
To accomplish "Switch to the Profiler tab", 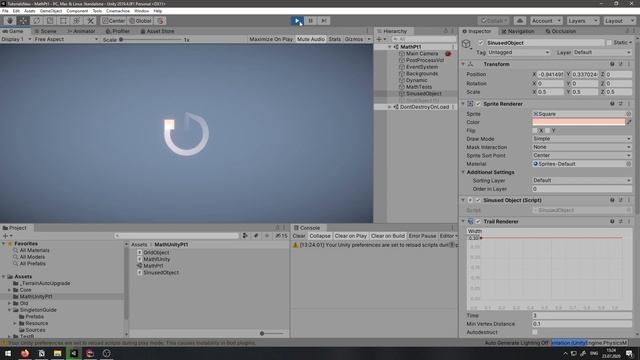I will coord(118,31).
